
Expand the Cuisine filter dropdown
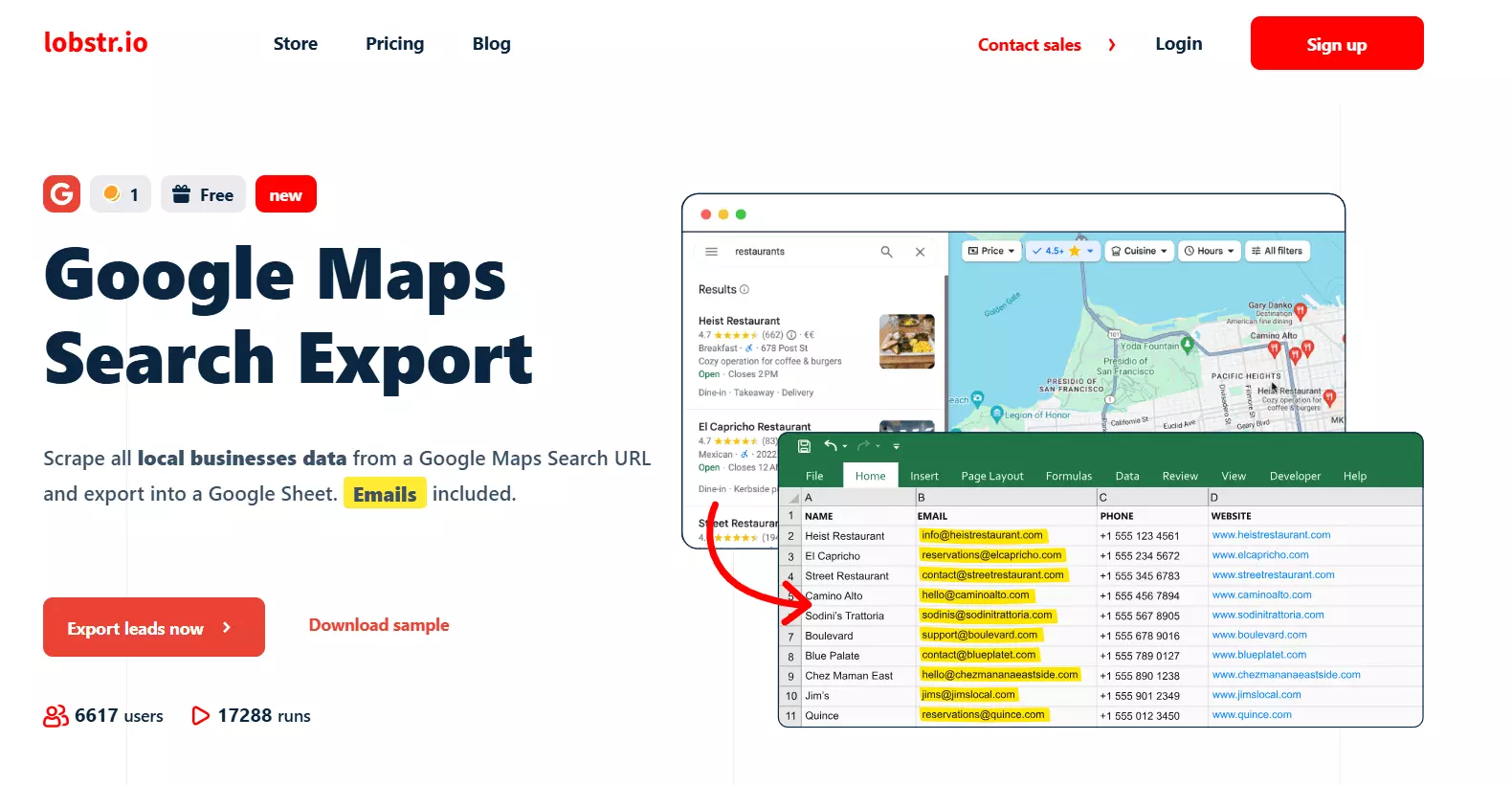click(1139, 251)
